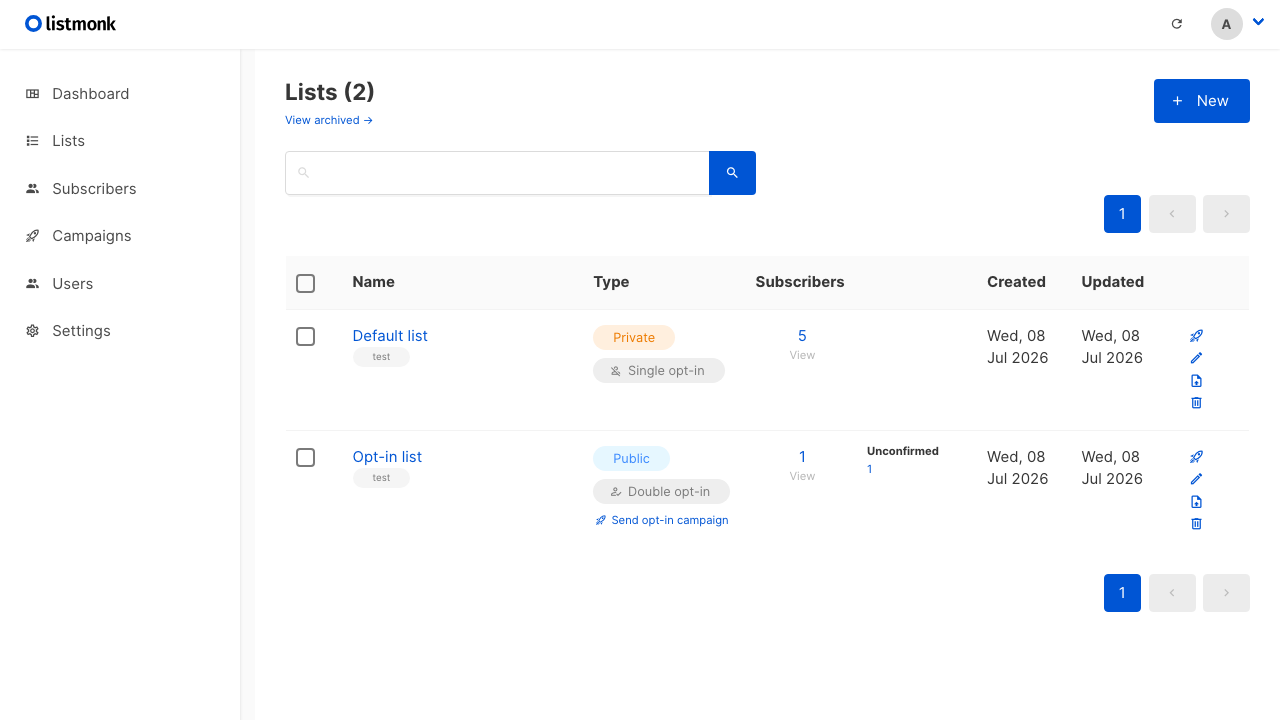This screenshot has width=1280, height=720.
Task: Click next page arrow above table
Action: coord(1226,214)
